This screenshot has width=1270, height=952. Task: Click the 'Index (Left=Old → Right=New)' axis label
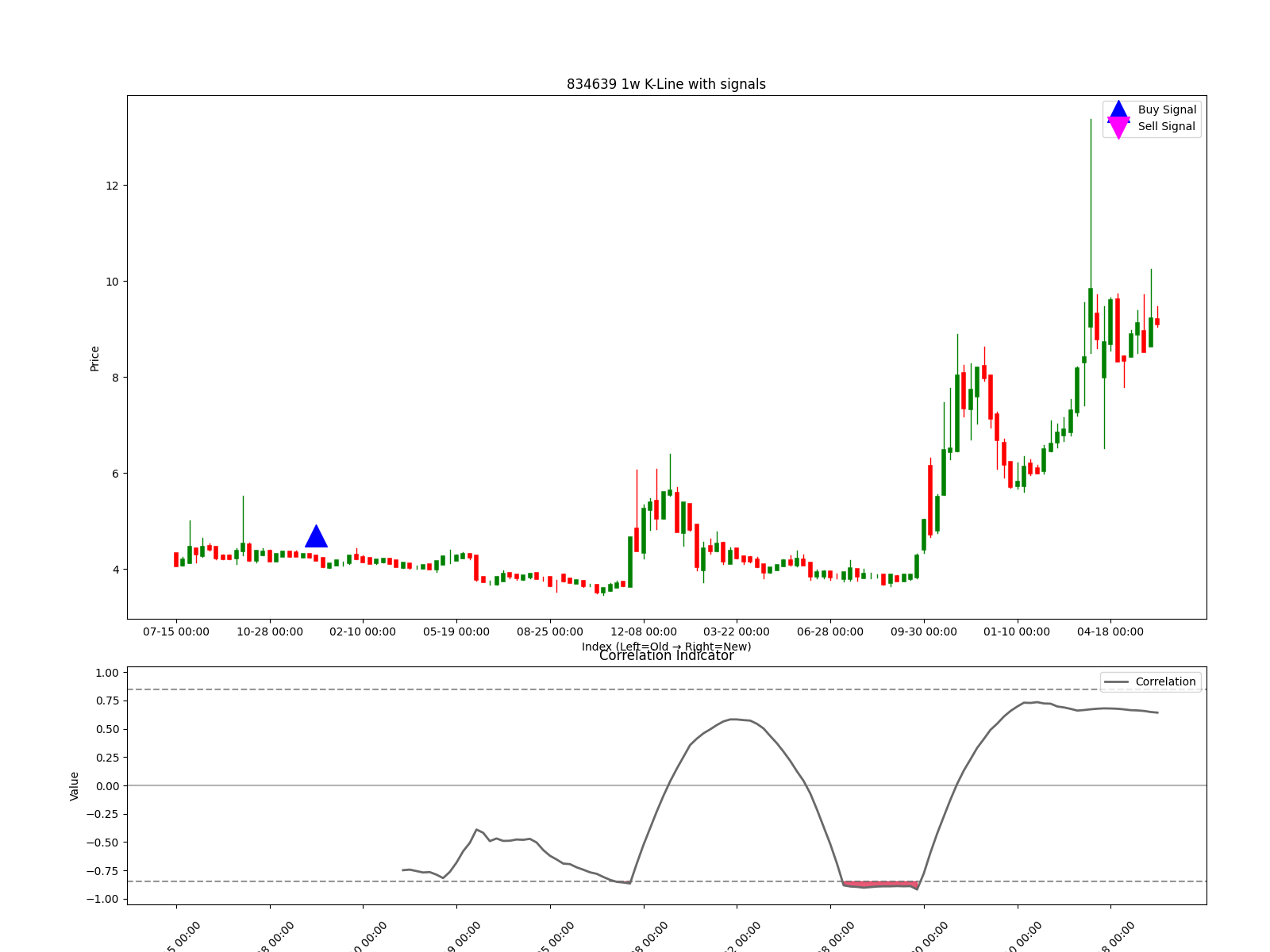tap(666, 647)
